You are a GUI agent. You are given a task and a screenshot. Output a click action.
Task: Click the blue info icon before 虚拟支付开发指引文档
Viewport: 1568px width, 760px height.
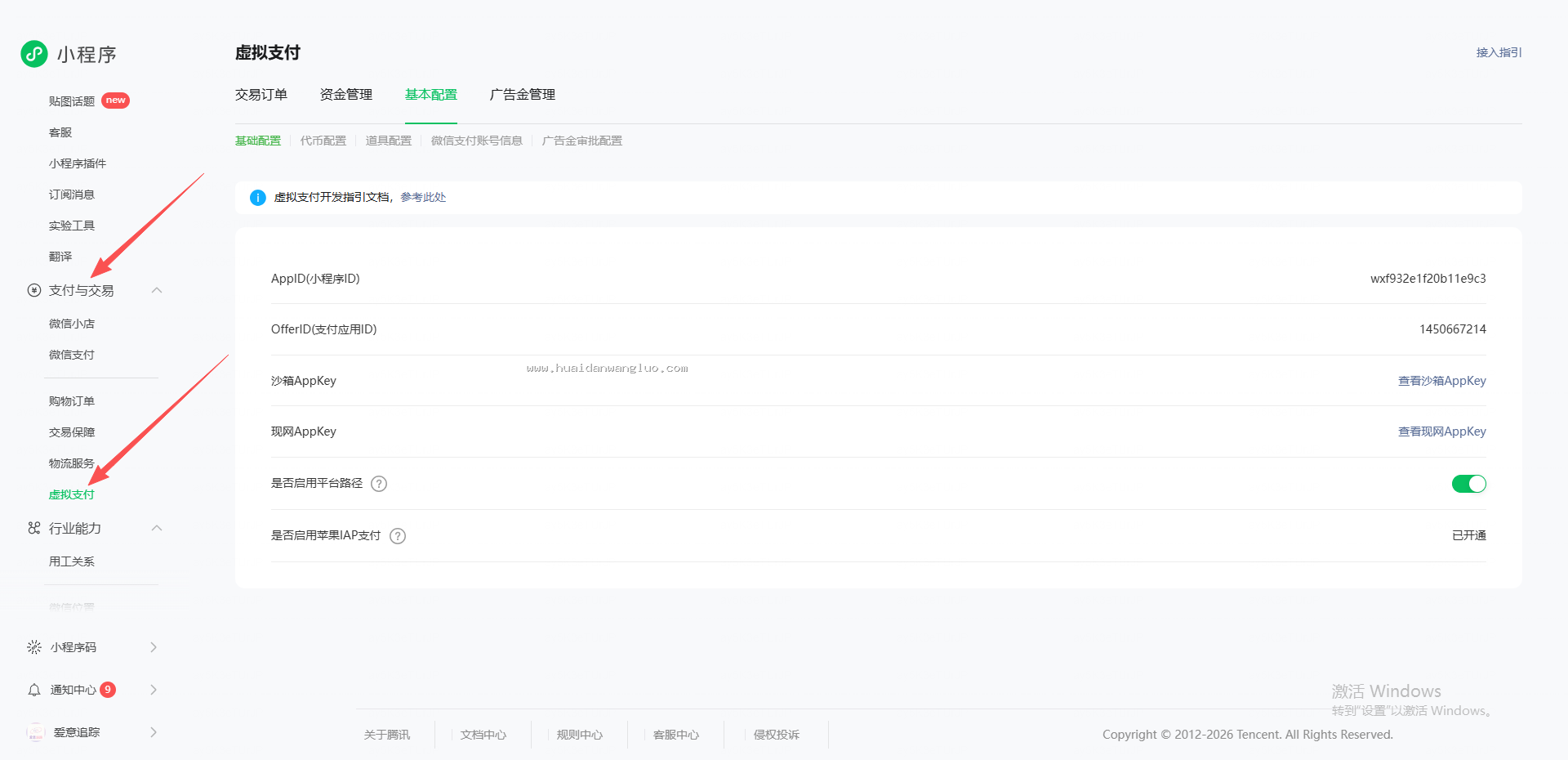pos(258,198)
